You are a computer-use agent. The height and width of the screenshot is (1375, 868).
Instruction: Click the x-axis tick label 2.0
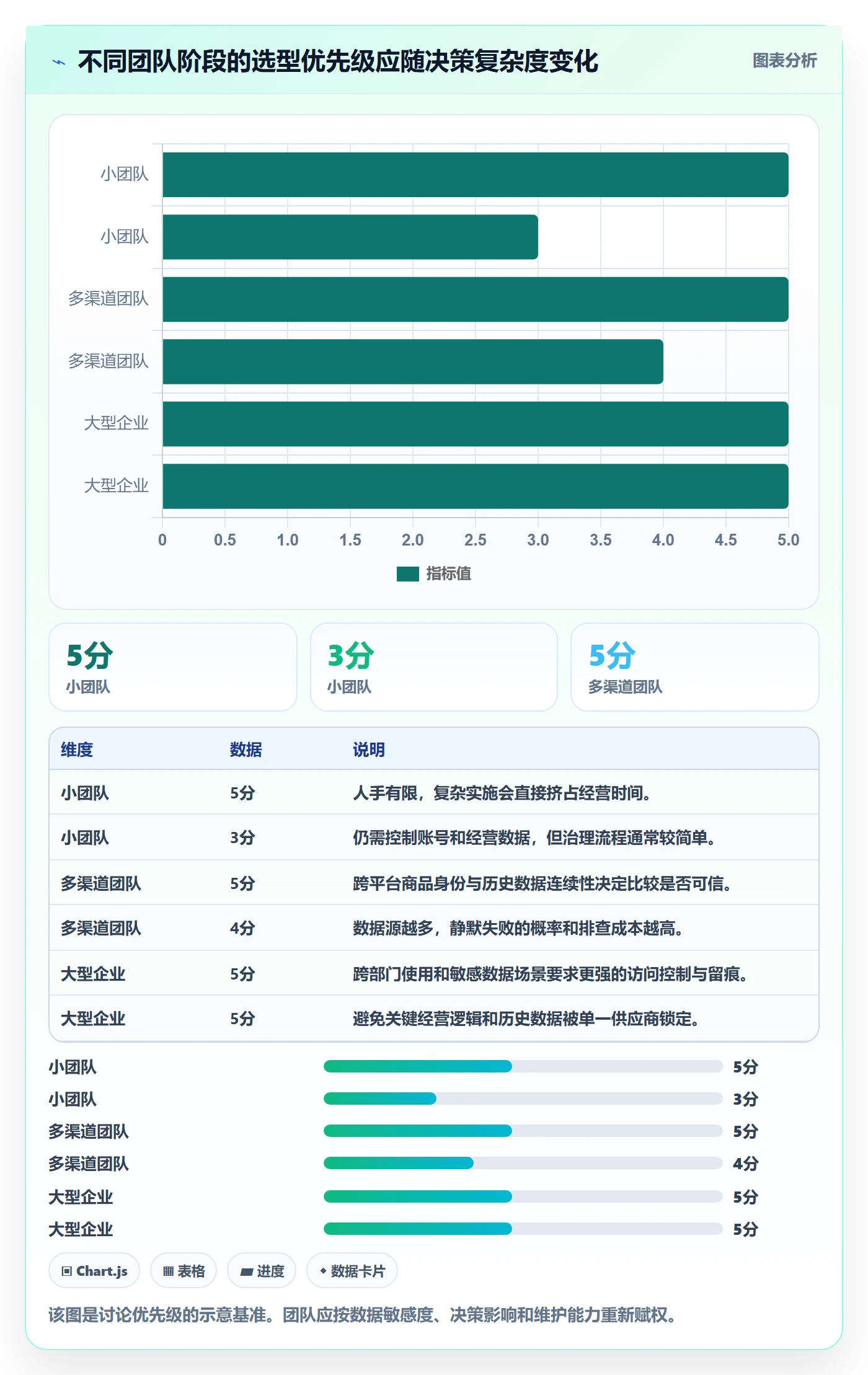pyautogui.click(x=413, y=540)
